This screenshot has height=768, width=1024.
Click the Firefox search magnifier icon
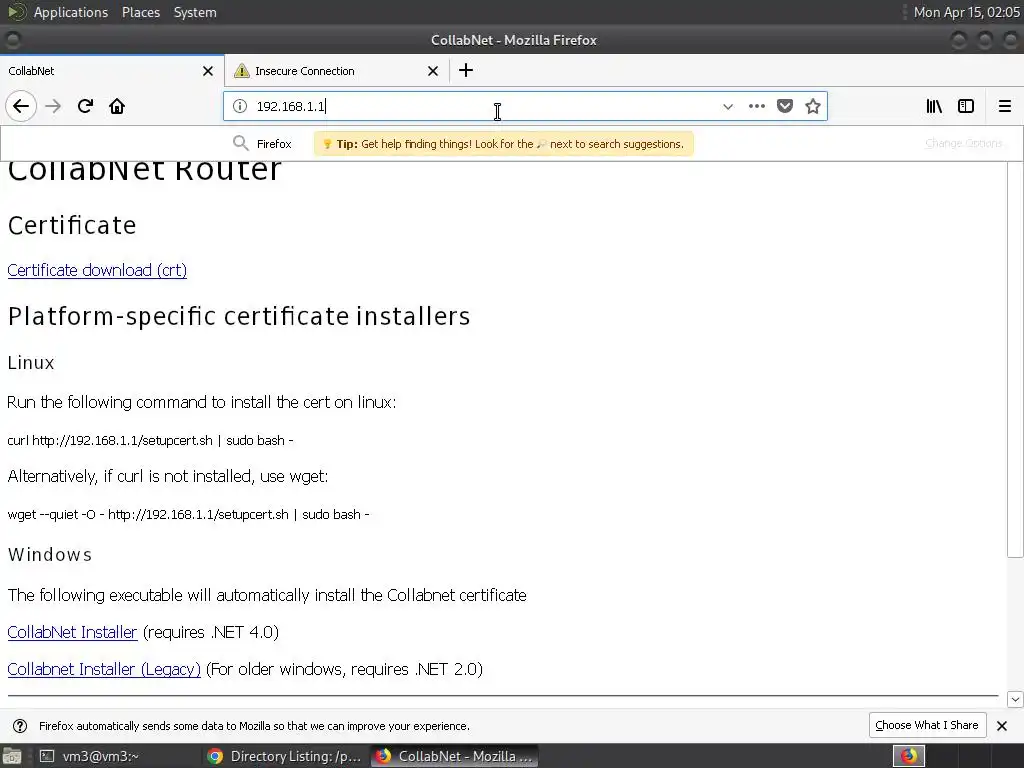coord(241,143)
